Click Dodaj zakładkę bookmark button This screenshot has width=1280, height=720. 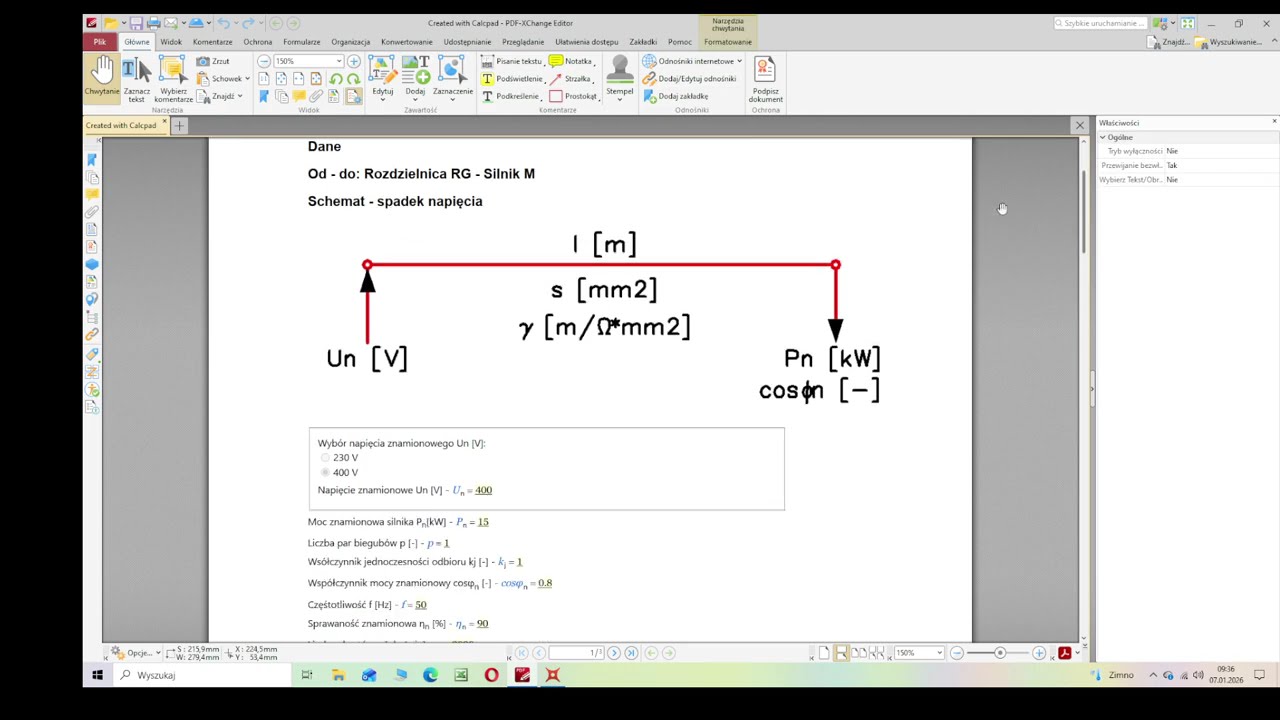click(x=675, y=96)
